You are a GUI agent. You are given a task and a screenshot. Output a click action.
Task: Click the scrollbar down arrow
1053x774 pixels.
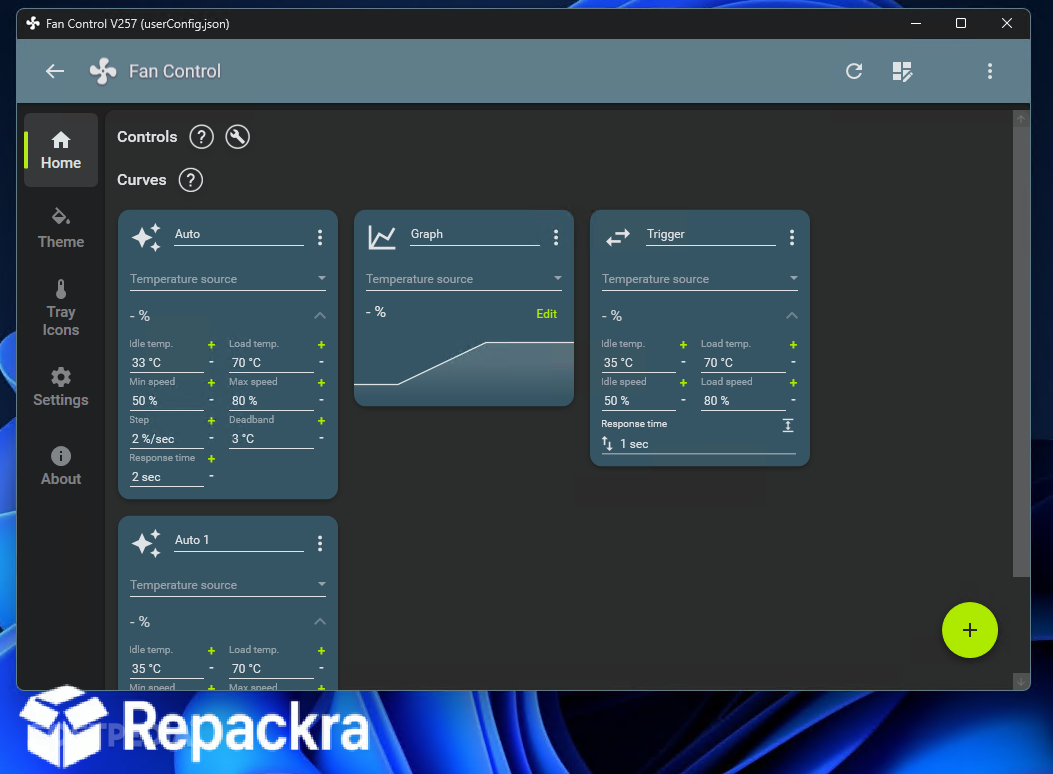coord(1021,681)
